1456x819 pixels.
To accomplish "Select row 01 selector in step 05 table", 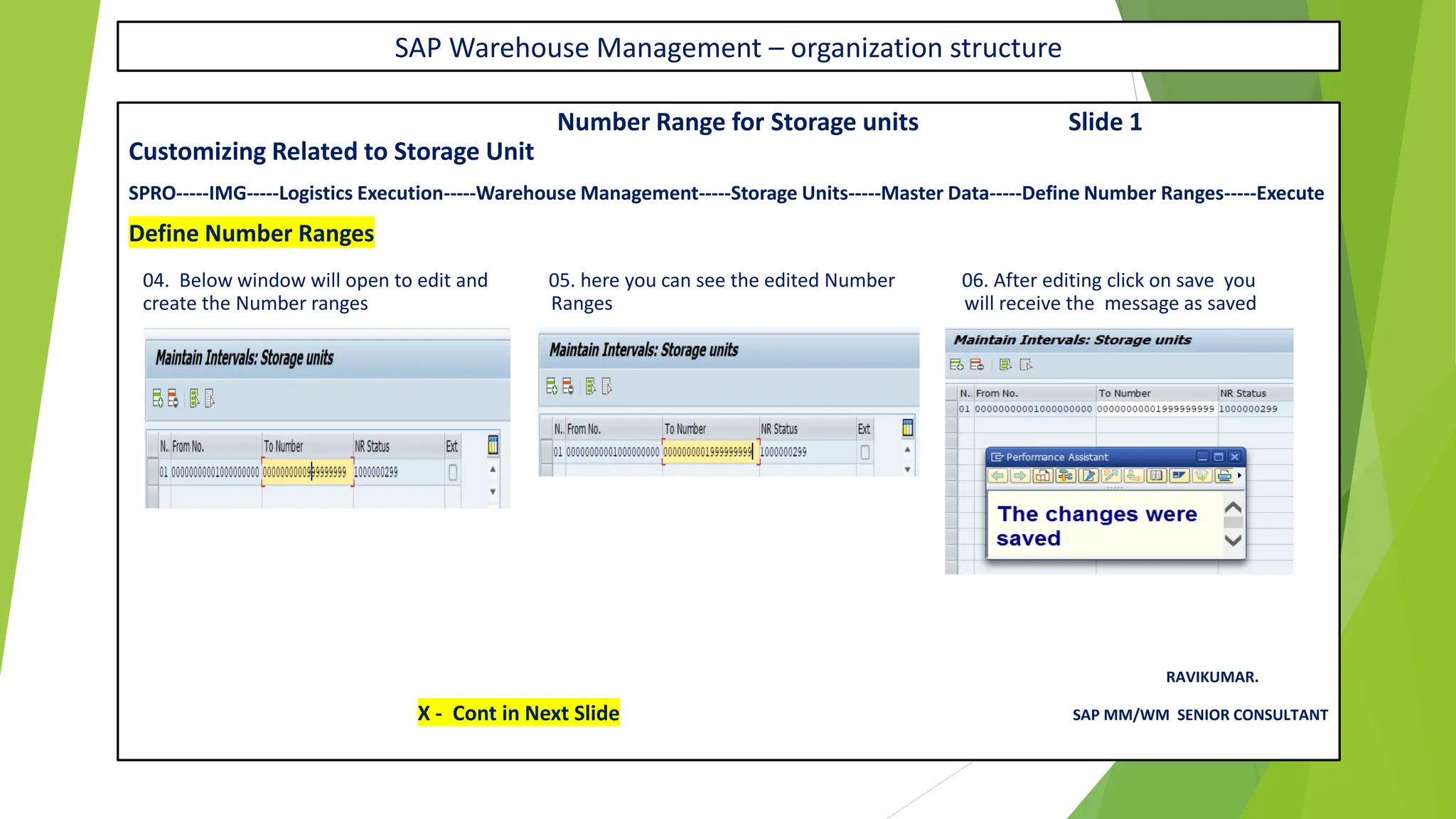I will 546,452.
